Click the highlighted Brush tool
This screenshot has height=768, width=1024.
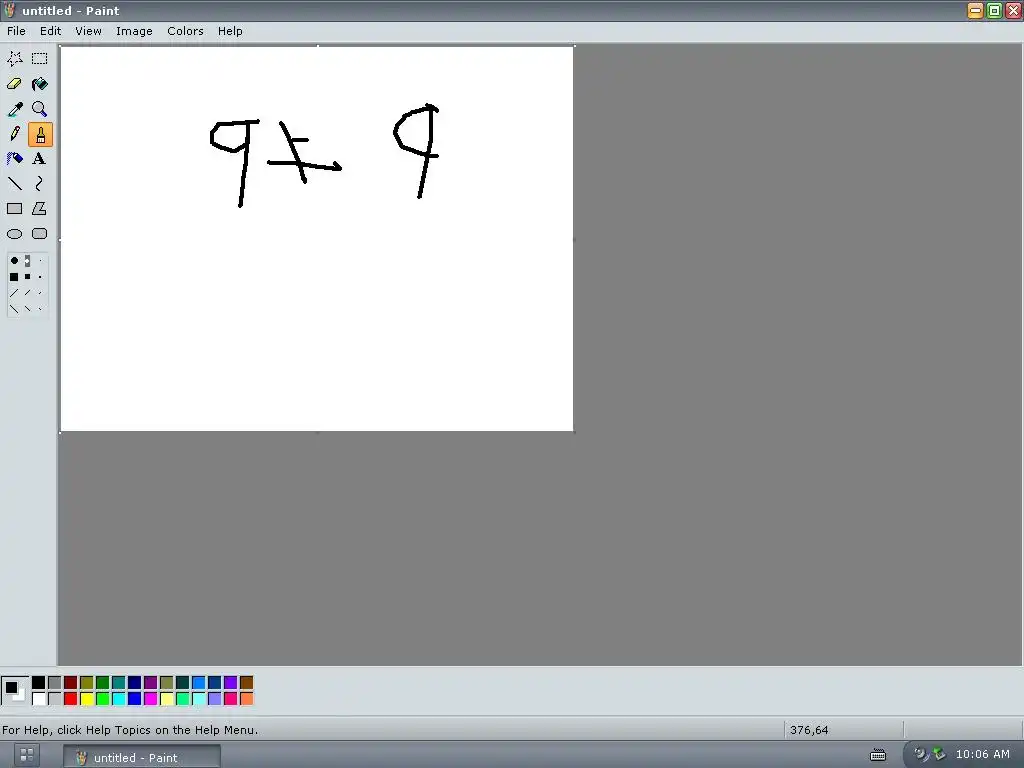pyautogui.click(x=40, y=135)
